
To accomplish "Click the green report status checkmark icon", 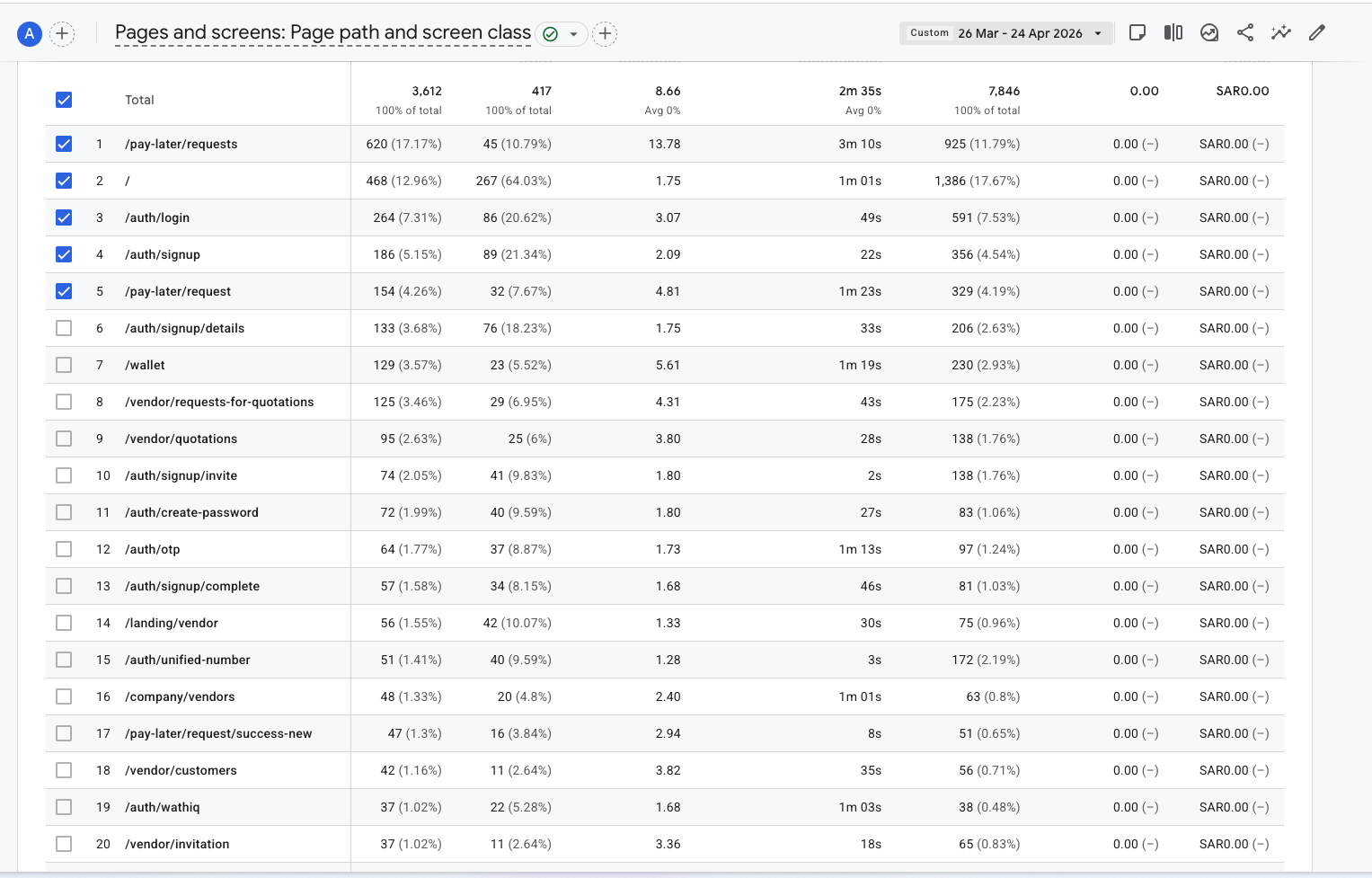I will click(x=551, y=34).
